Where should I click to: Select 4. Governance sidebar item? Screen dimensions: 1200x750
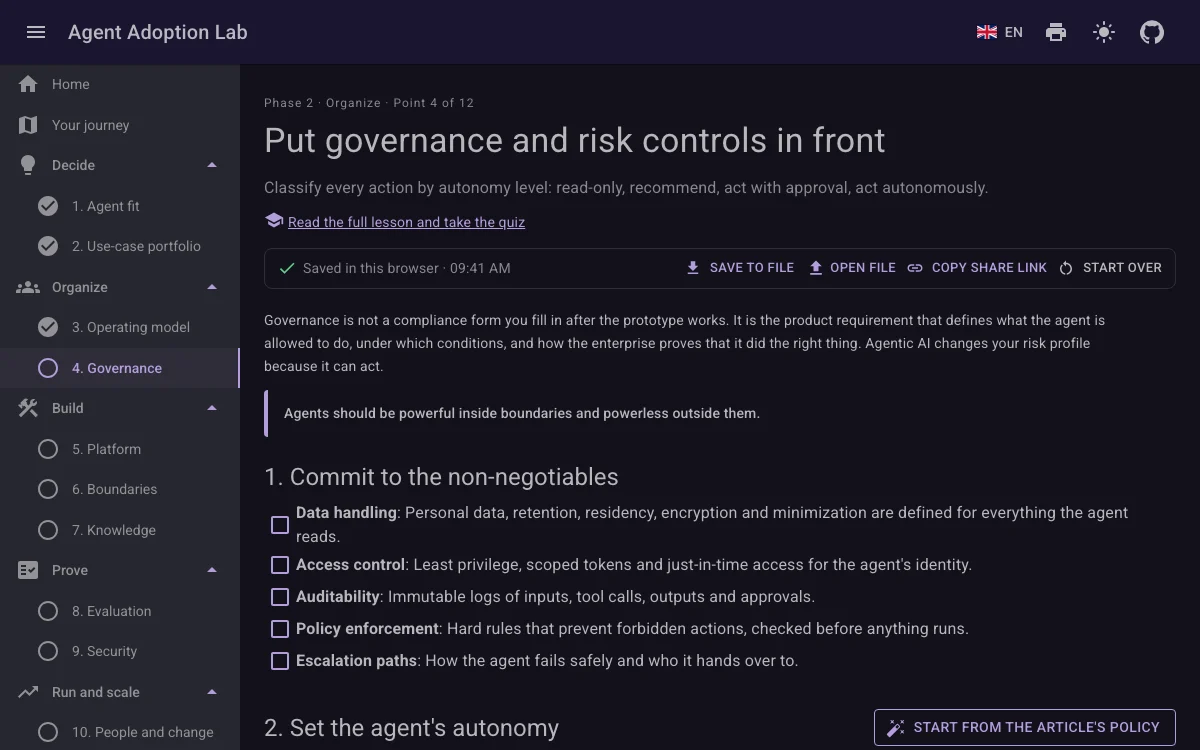pyautogui.click(x=120, y=368)
